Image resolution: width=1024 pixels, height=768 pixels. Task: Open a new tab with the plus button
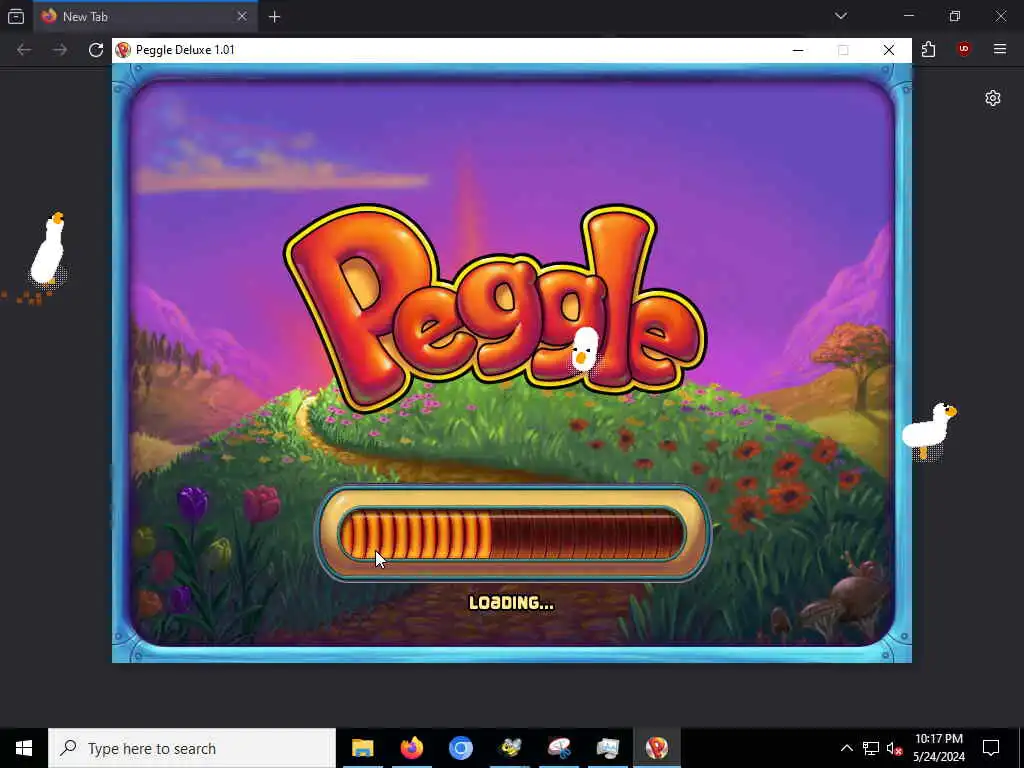(274, 17)
